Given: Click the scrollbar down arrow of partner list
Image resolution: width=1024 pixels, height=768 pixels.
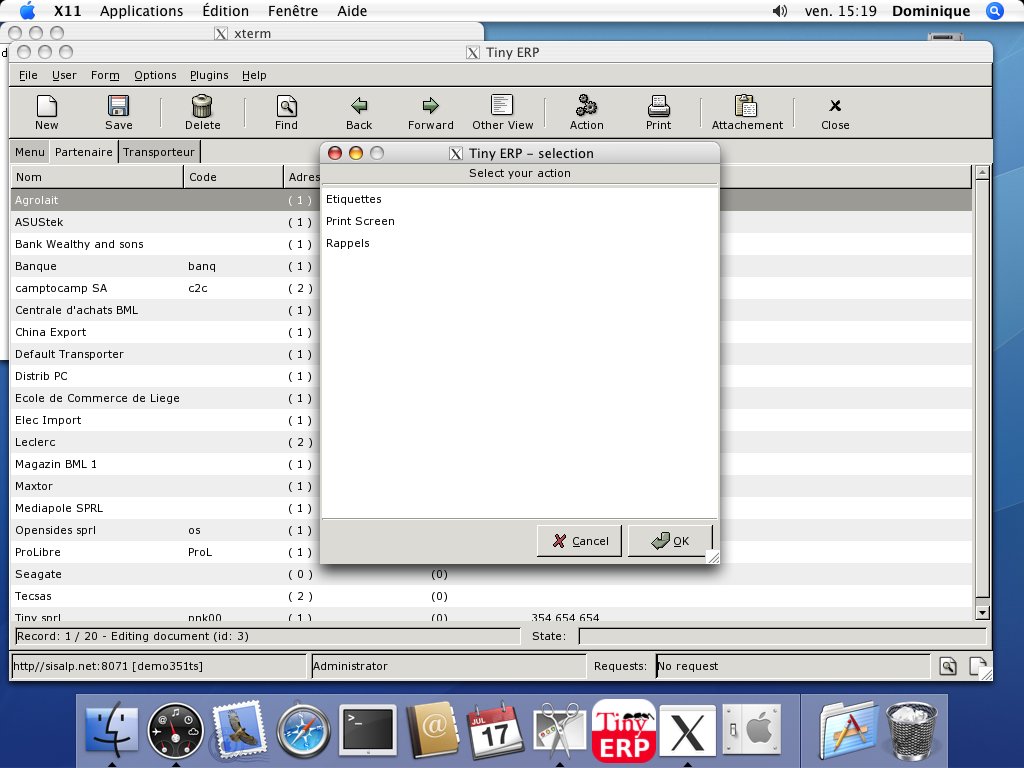Looking at the screenshot, I should (x=982, y=613).
